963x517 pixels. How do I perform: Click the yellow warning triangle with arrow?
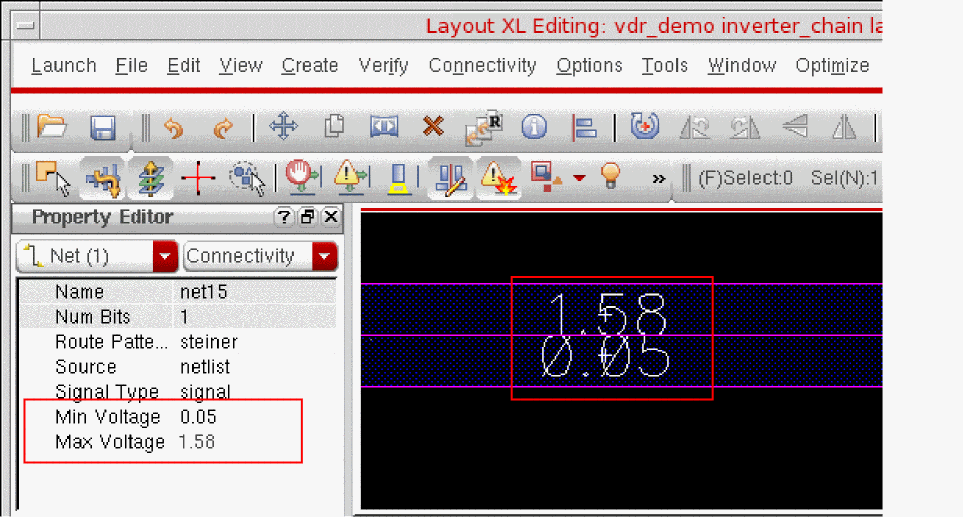351,176
